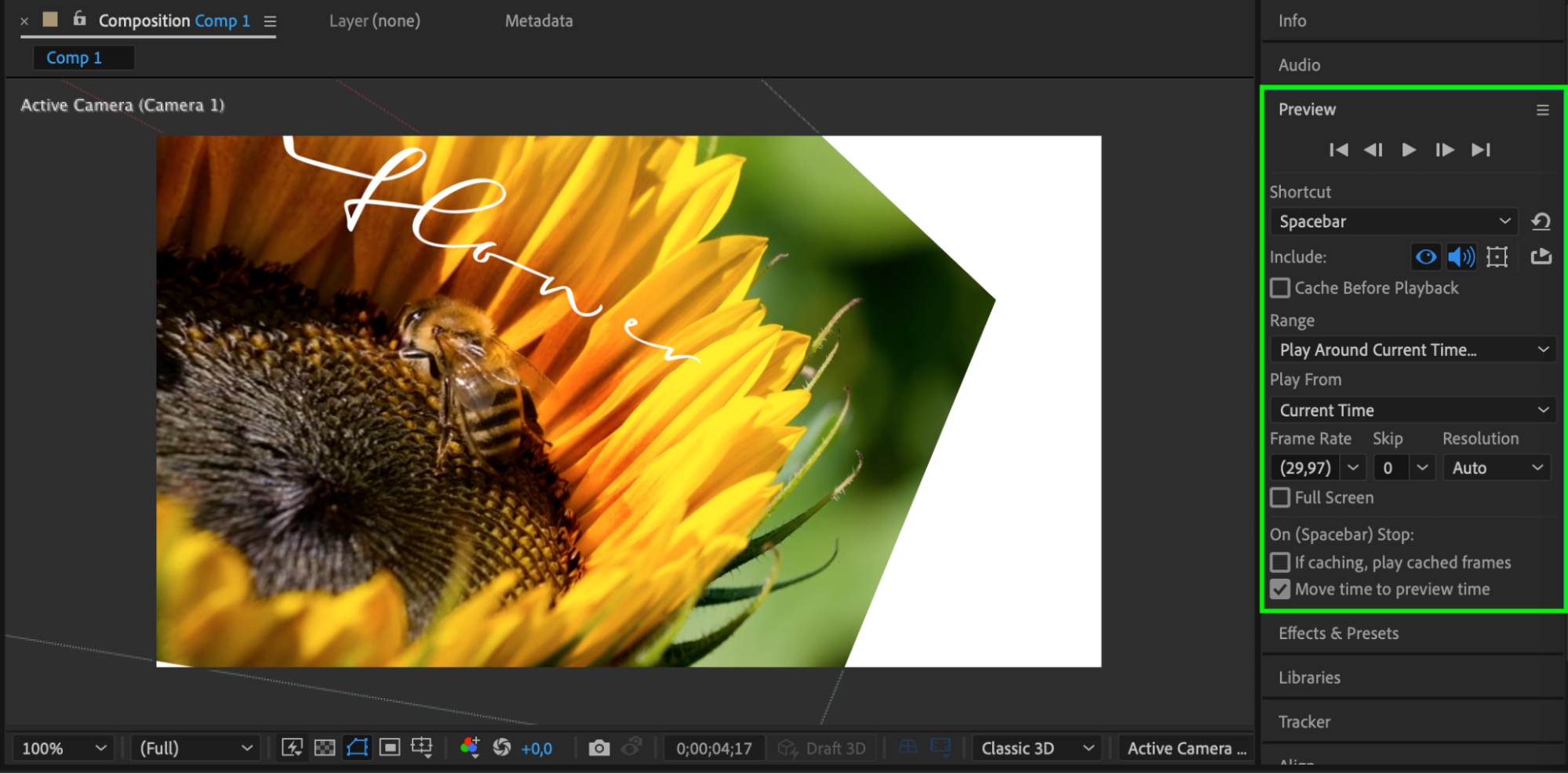Click the Fast Previews lightning icon
The height and width of the screenshot is (774, 1568).
292,748
